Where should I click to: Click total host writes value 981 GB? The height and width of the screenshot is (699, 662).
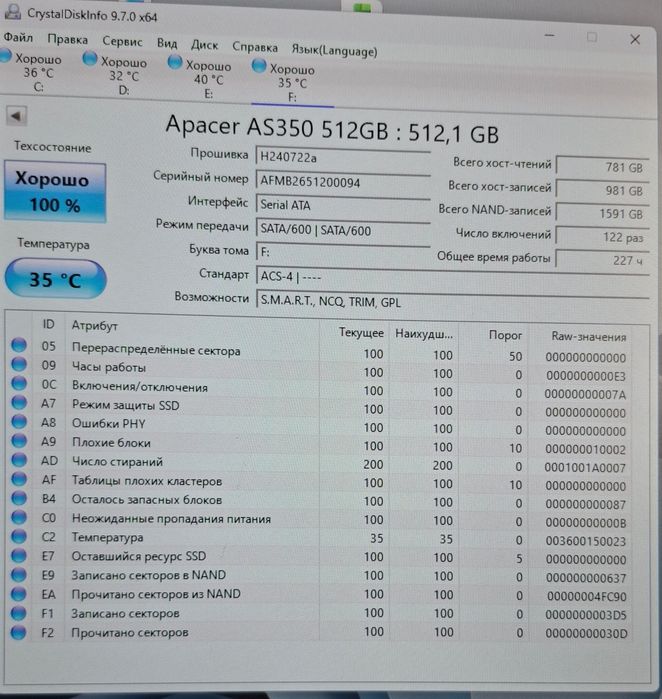coord(602,190)
